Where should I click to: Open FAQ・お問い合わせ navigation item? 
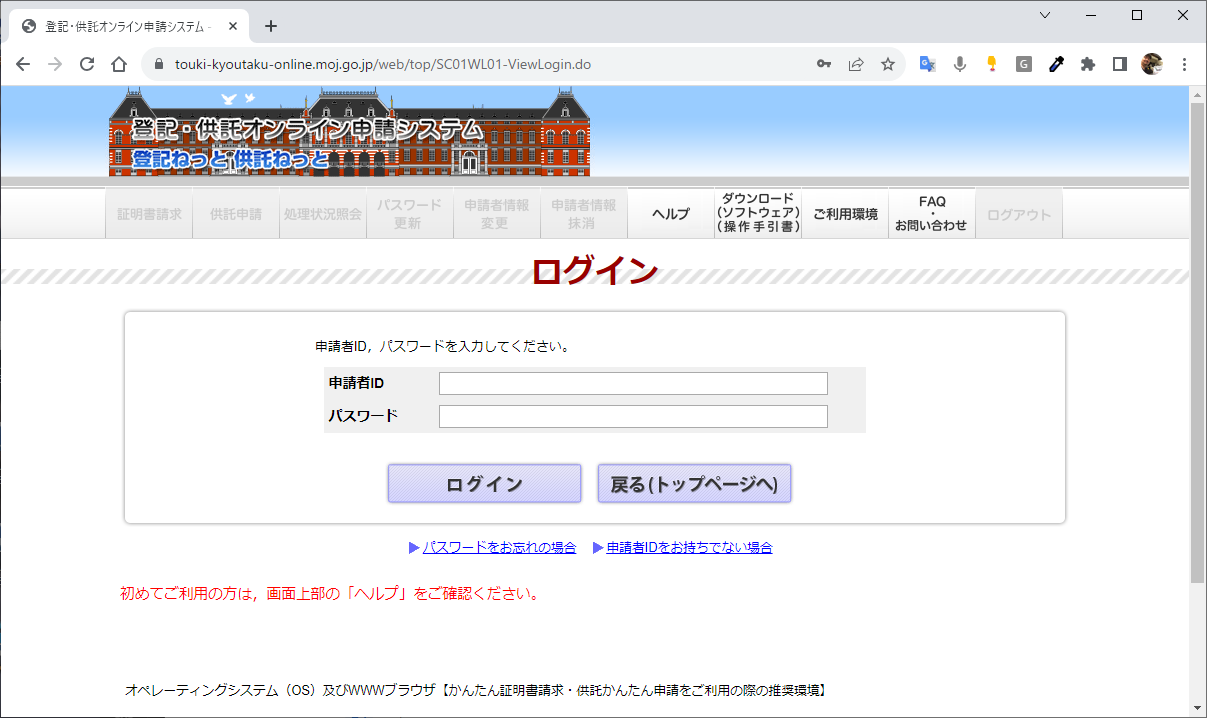click(931, 213)
